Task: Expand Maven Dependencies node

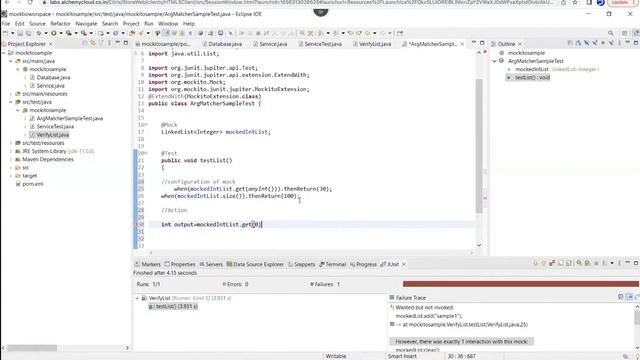Action: (x=11, y=159)
